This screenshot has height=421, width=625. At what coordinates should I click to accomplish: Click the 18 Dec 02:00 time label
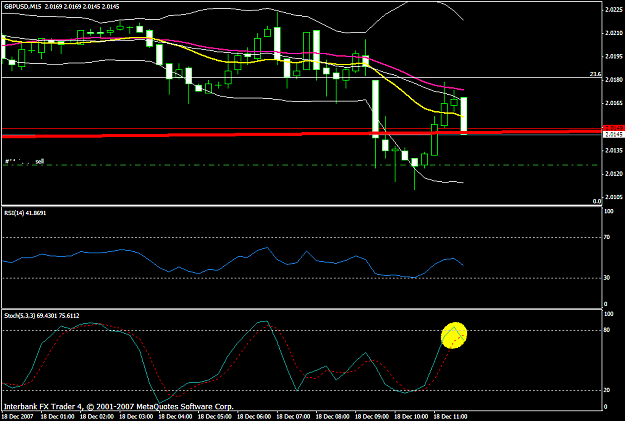[x=96, y=417]
